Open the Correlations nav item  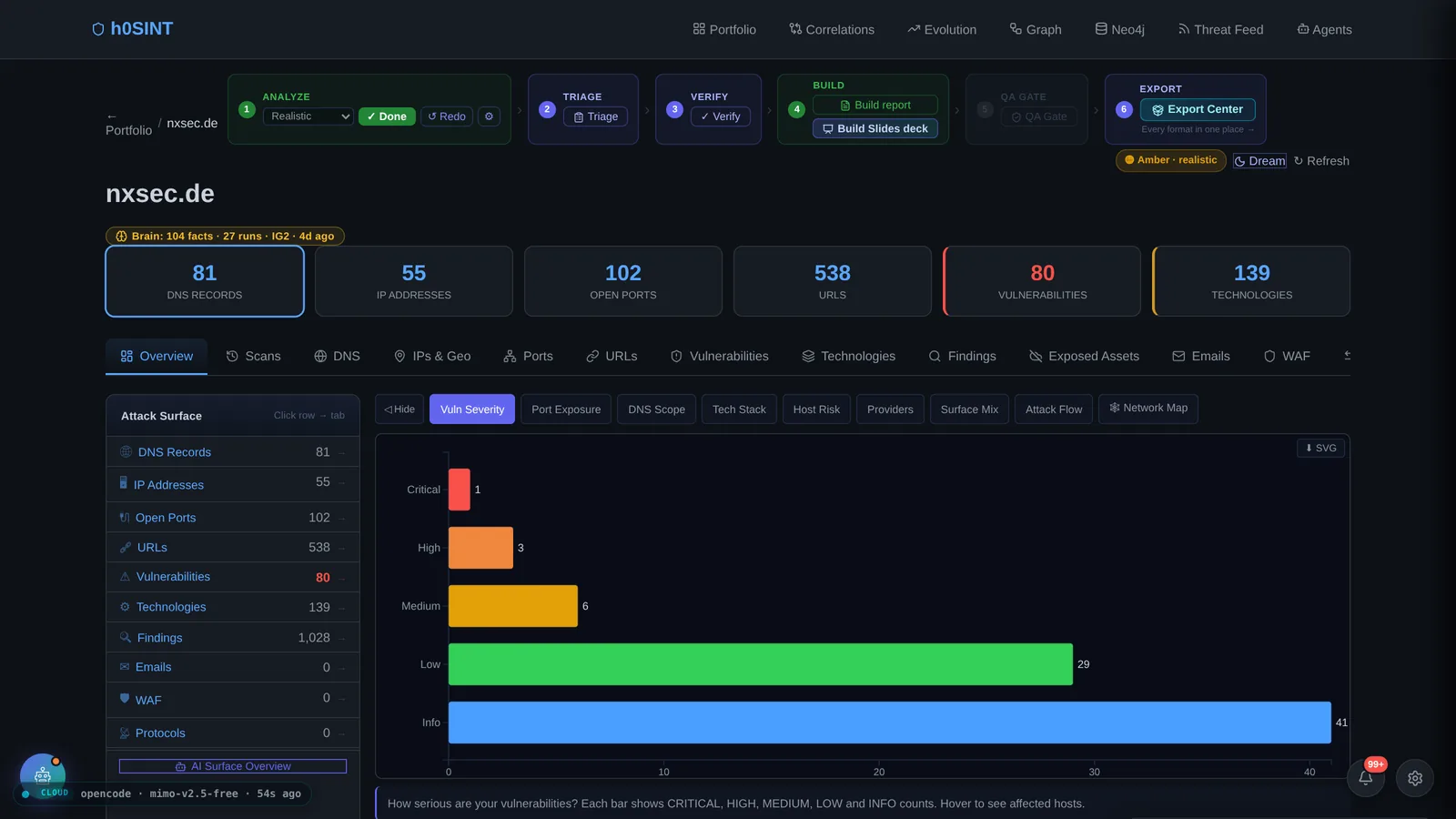tap(832, 29)
